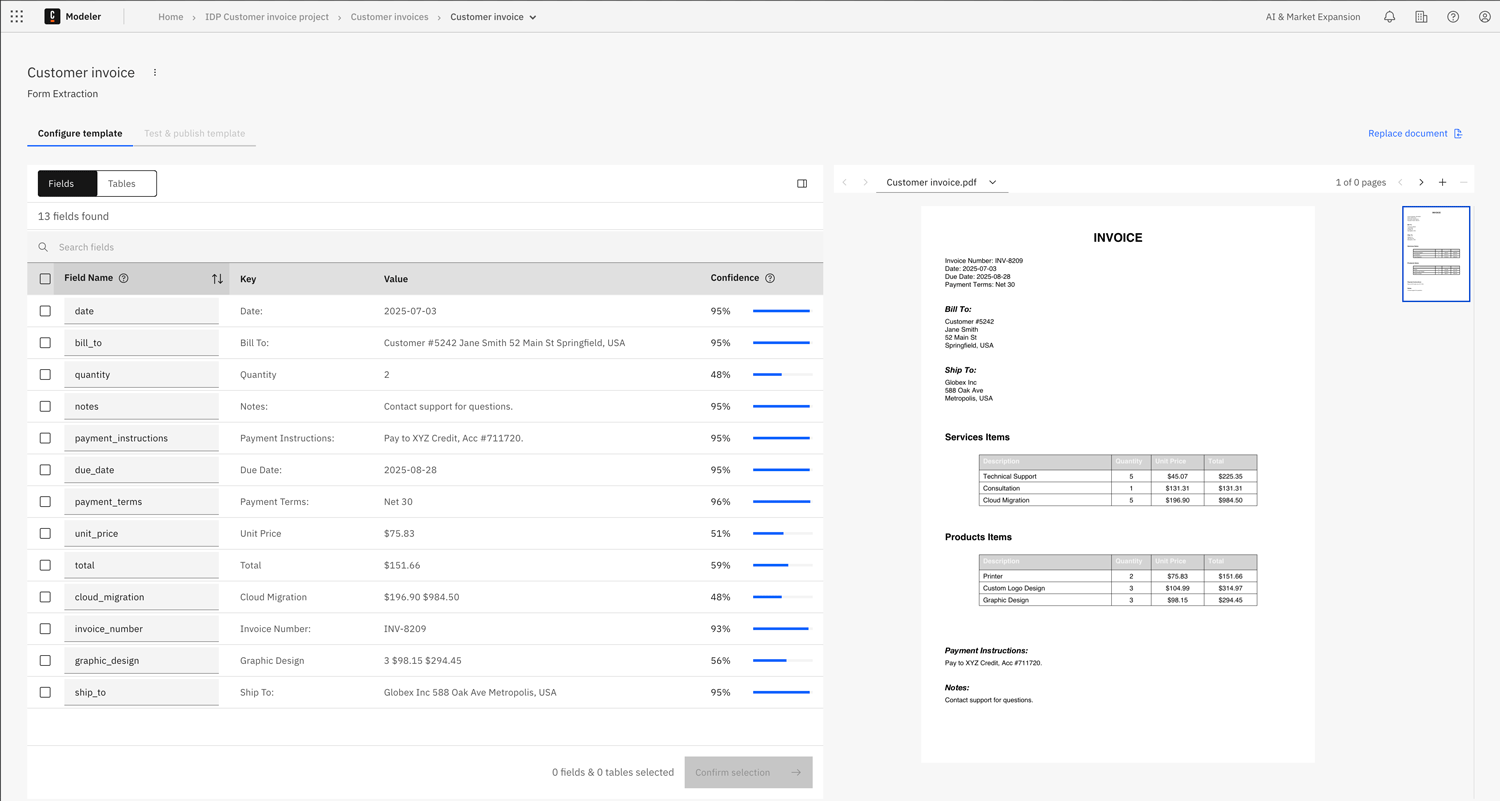Click the Field Name sort arrows
The height and width of the screenshot is (801, 1500).
coord(217,279)
